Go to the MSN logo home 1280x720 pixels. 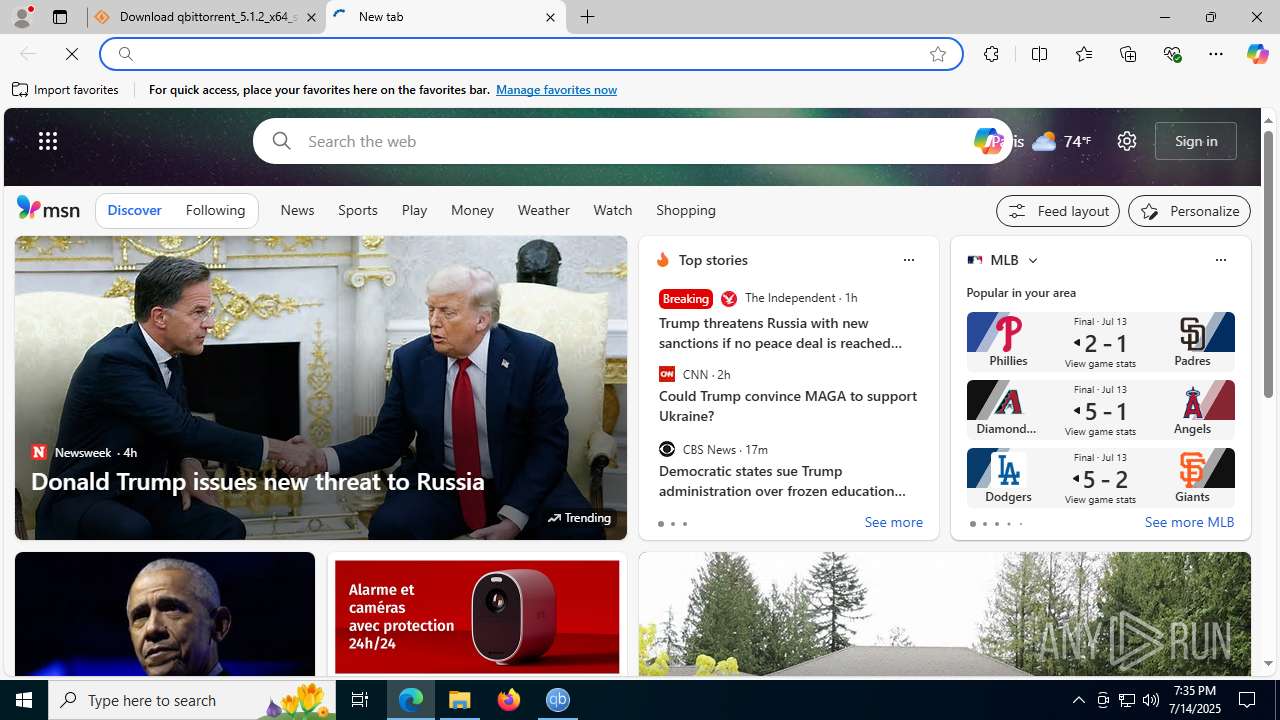(48, 209)
